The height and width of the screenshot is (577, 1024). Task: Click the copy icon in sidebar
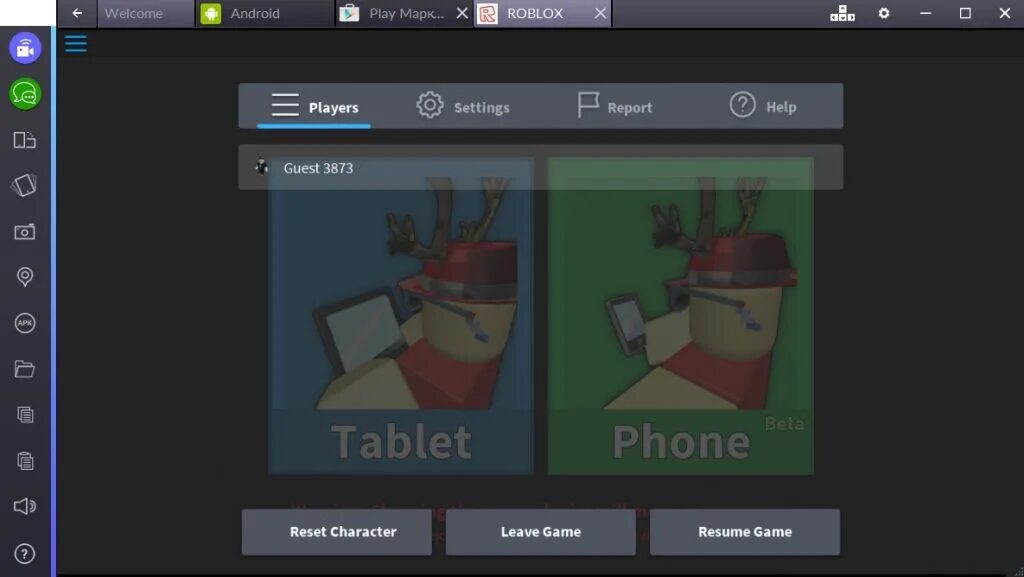point(25,415)
